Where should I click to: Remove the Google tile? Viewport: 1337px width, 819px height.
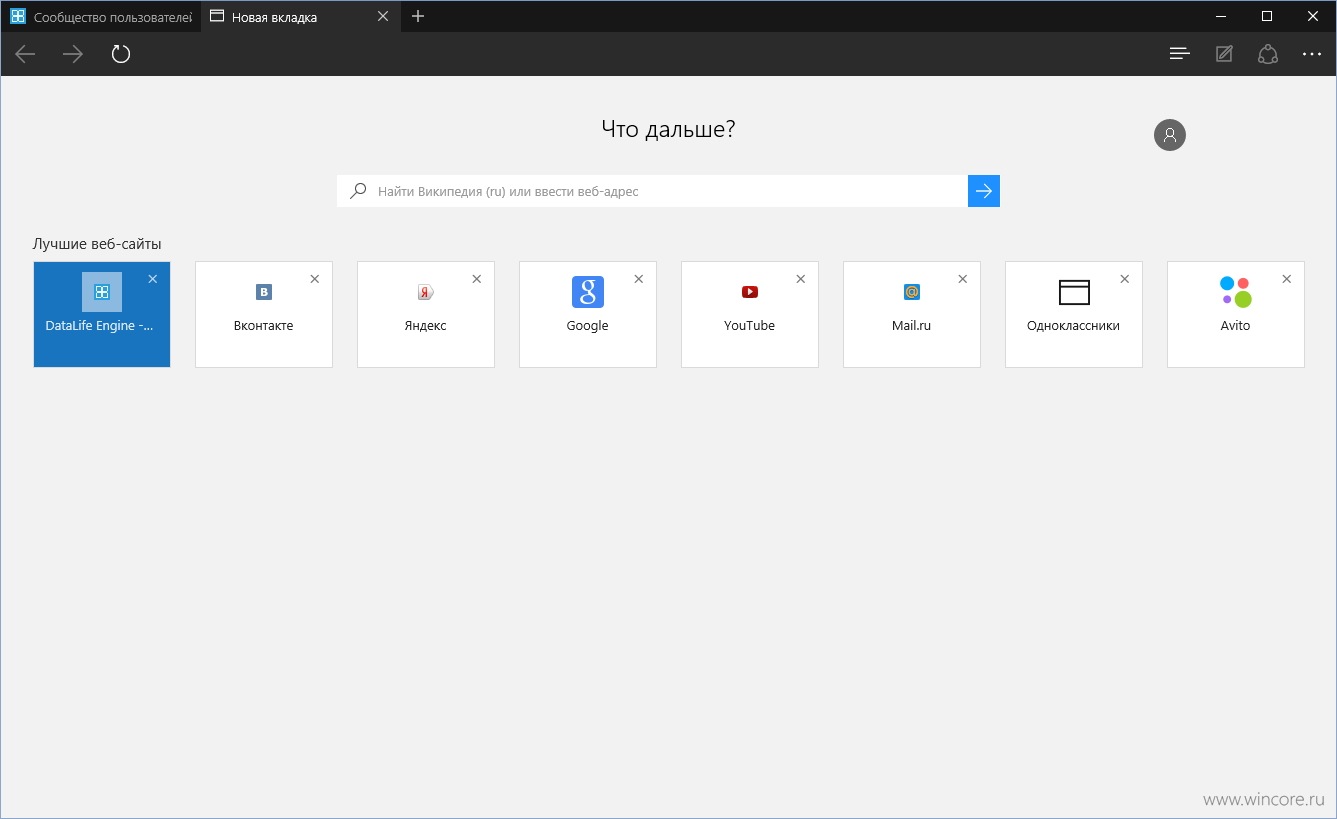click(x=639, y=279)
